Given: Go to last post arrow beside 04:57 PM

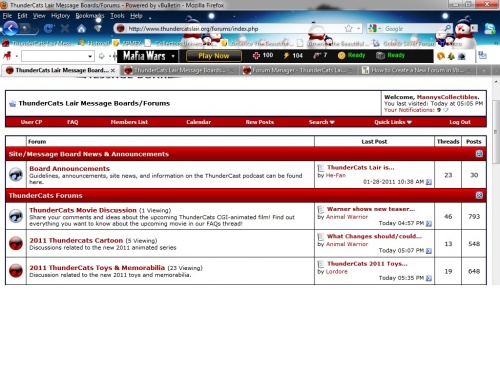Looking at the screenshot, I should tap(429, 223).
